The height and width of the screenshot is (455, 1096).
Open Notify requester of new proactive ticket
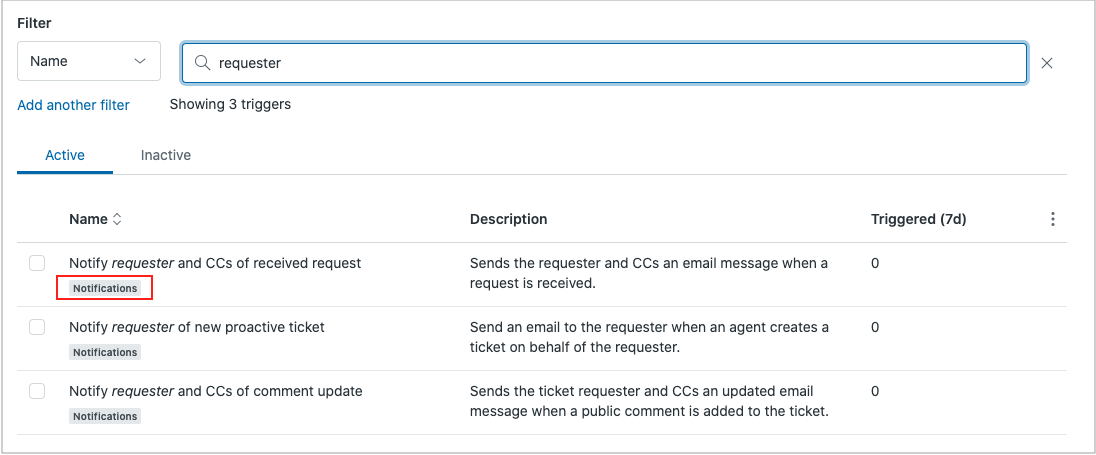tap(197, 327)
